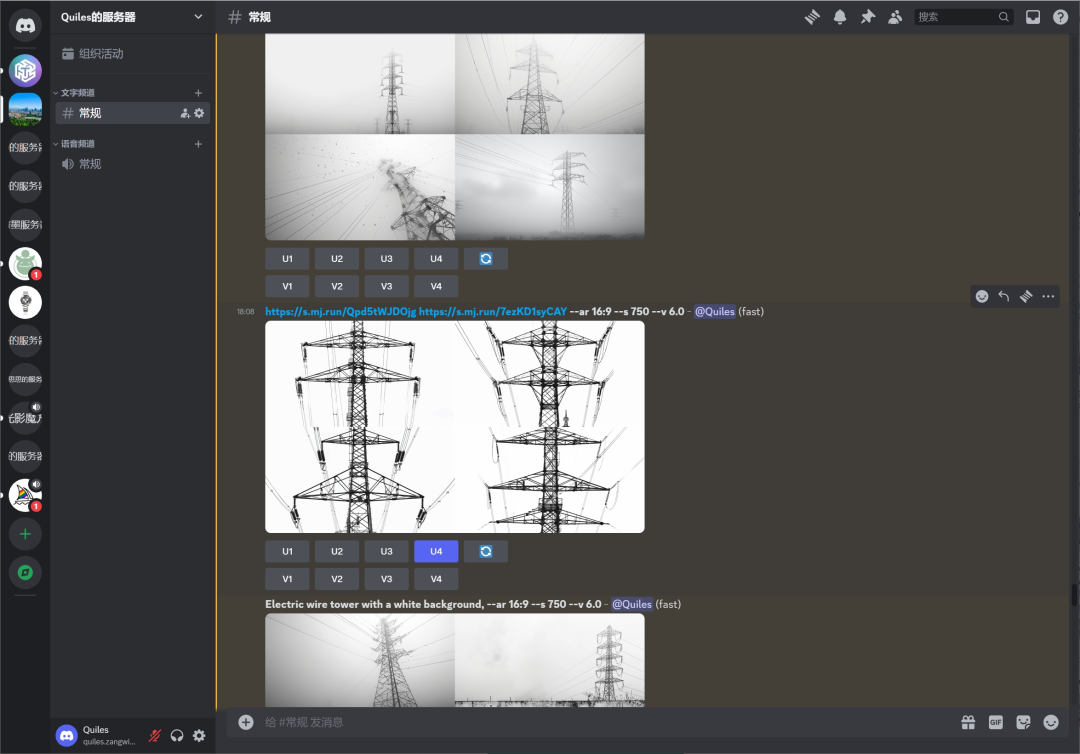The width and height of the screenshot is (1080, 754).
Task: Make variations V3 on first grid
Action: pyautogui.click(x=386, y=286)
